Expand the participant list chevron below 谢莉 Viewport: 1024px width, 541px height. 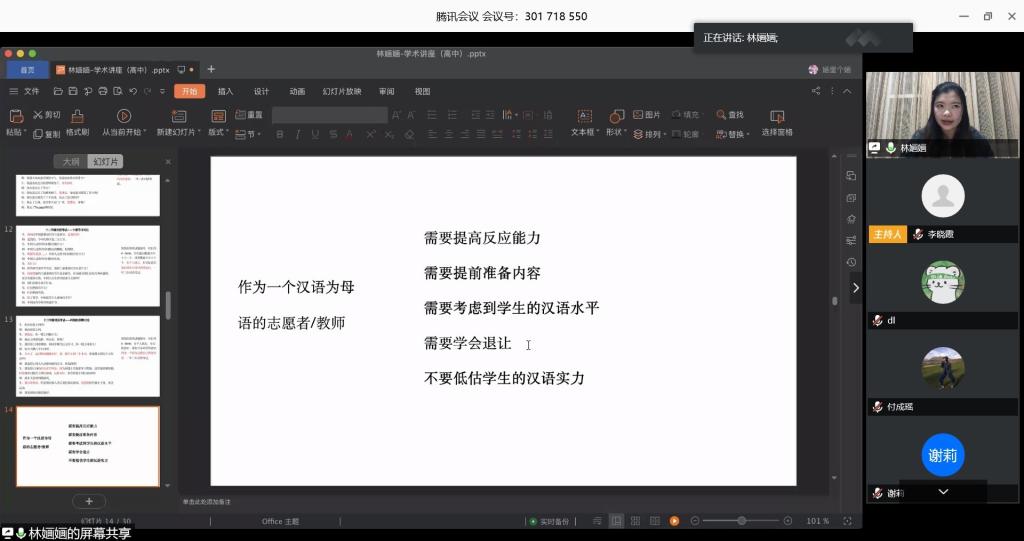click(x=942, y=492)
